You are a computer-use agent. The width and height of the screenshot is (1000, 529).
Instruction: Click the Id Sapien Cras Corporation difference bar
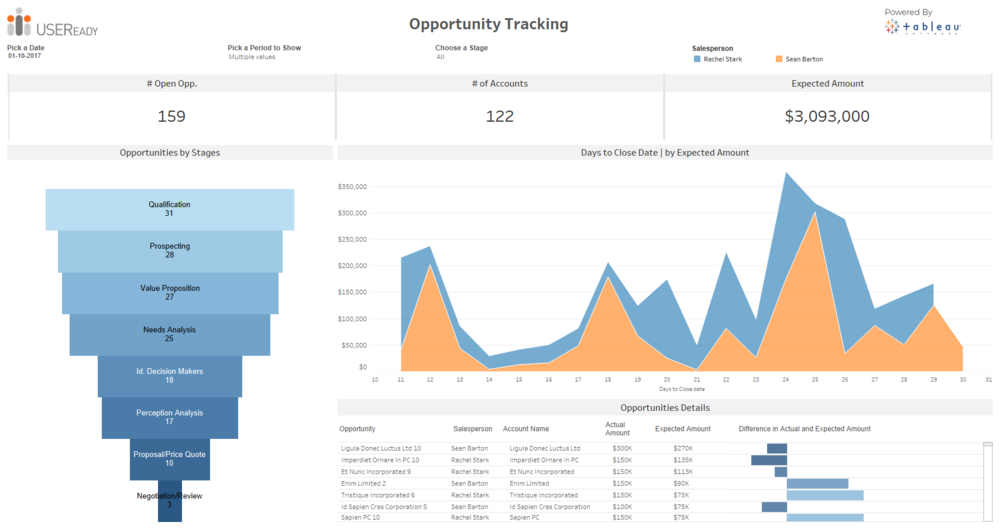[x=774, y=507]
